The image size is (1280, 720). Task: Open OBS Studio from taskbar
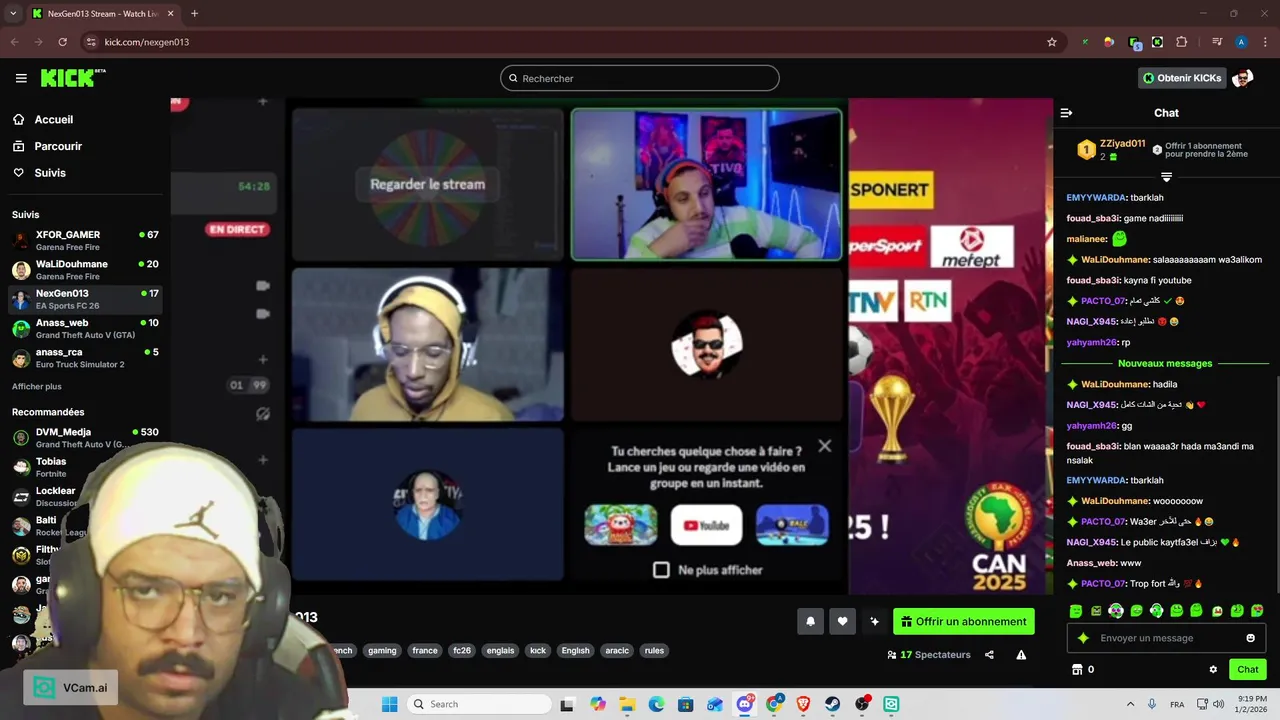pos(862,704)
